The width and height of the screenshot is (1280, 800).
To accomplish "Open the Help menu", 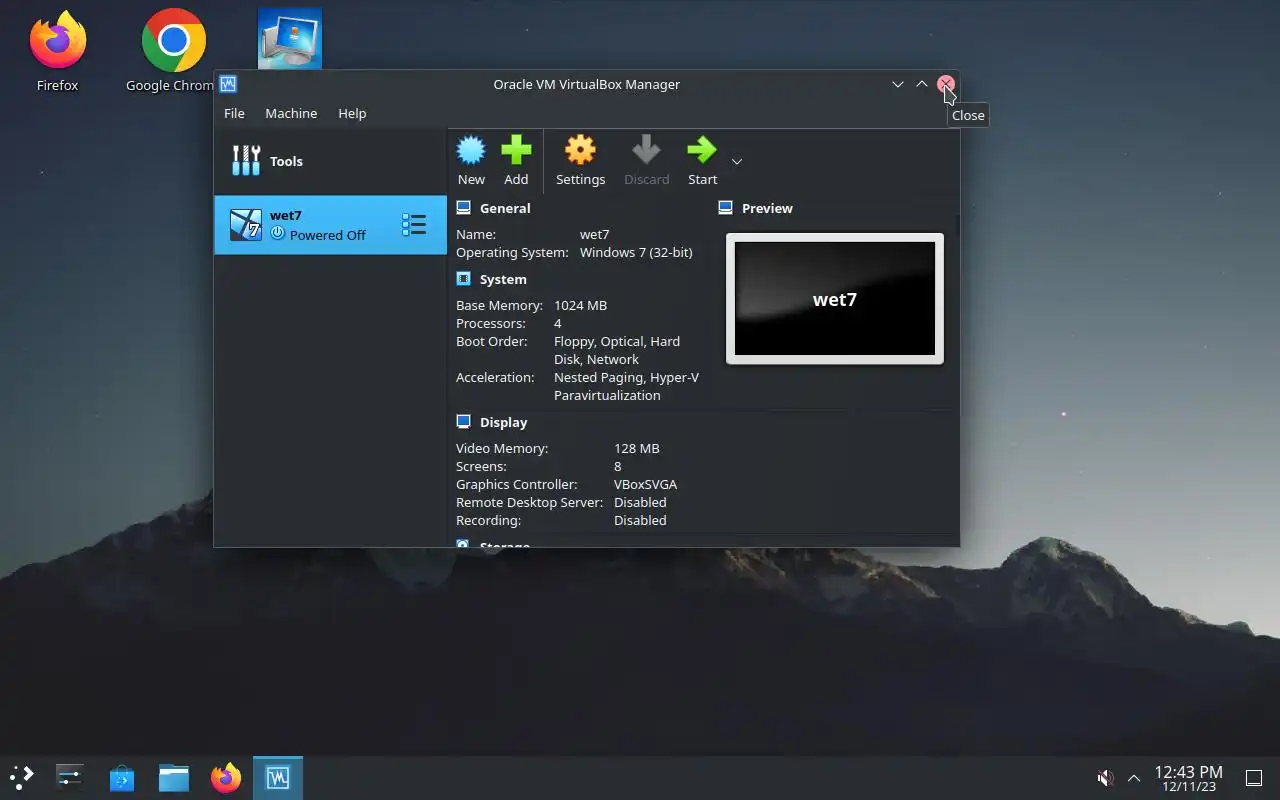I will click(x=352, y=113).
